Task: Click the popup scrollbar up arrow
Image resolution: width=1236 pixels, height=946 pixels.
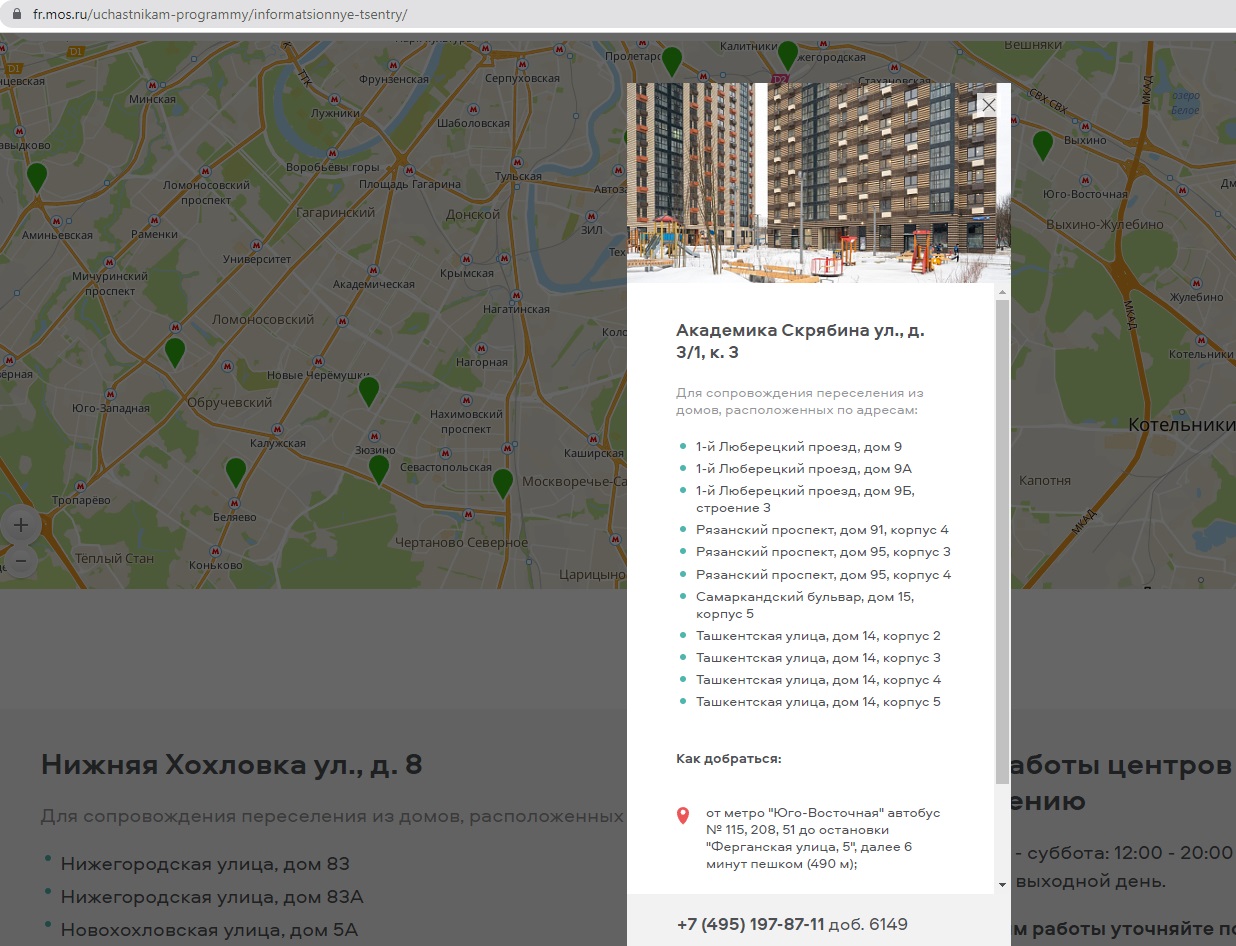Action: click(x=1002, y=291)
